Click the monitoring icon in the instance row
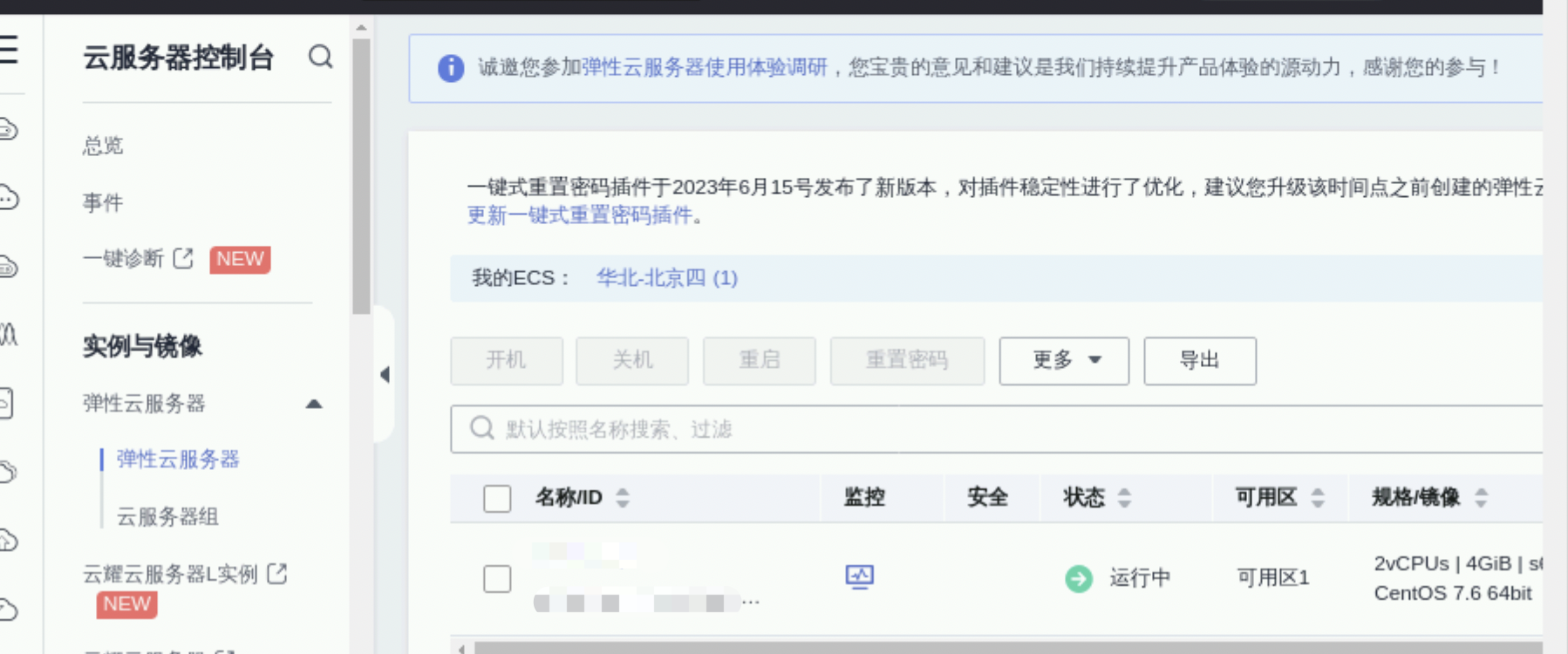The width and height of the screenshot is (1568, 654). 859,576
